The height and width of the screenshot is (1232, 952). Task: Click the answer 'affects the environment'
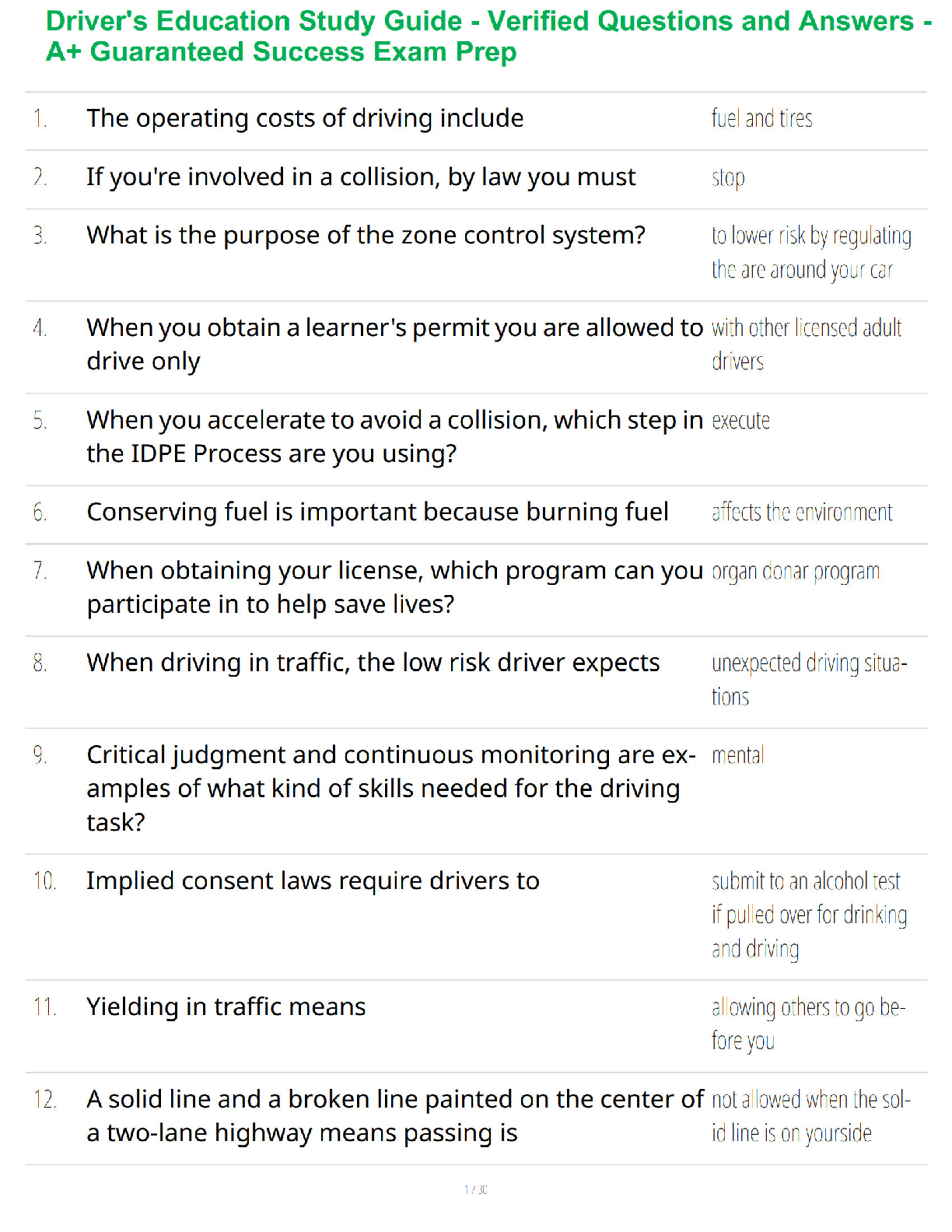pyautogui.click(x=802, y=513)
